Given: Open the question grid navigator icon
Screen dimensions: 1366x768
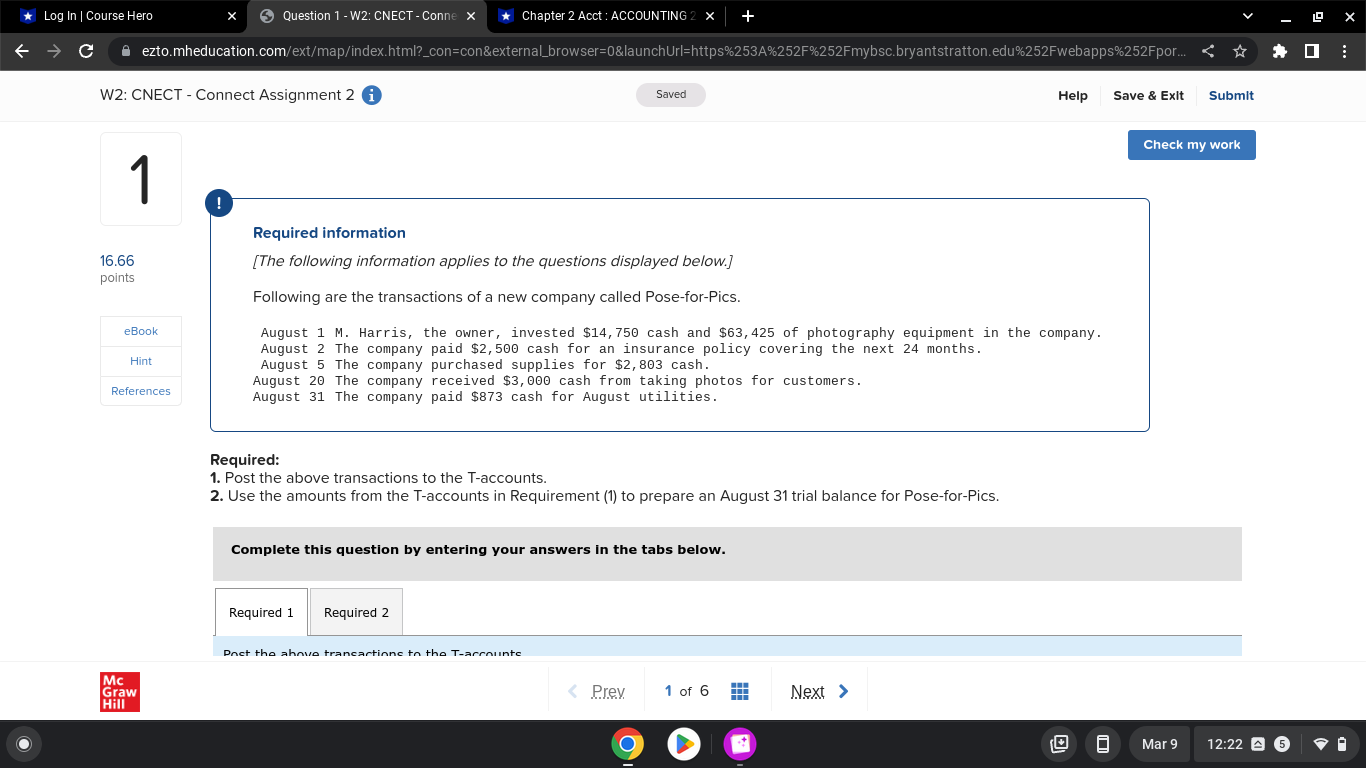Looking at the screenshot, I should point(740,691).
